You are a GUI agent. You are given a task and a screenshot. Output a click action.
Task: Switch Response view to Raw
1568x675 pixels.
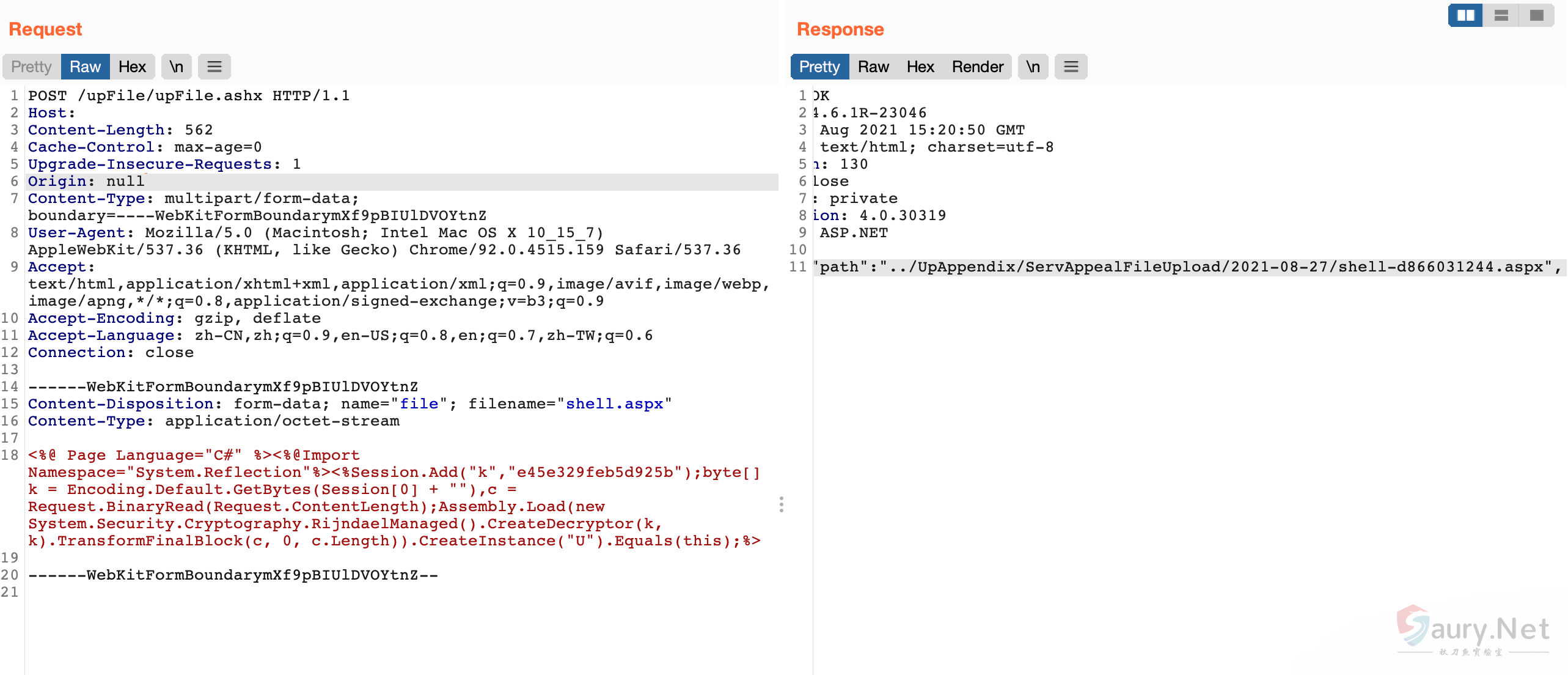[x=873, y=67]
